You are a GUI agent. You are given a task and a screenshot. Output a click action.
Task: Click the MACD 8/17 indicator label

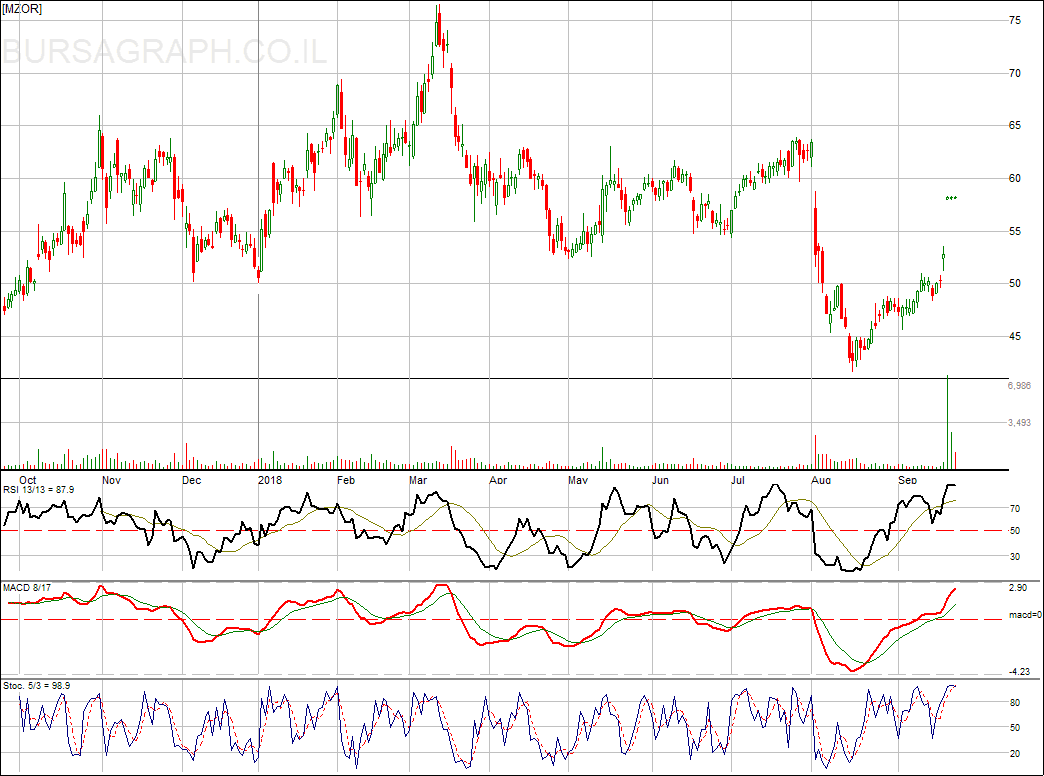(27, 587)
